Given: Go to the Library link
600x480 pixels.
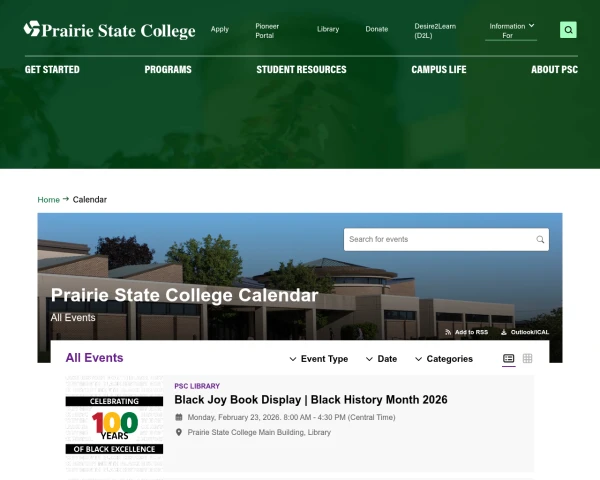Looking at the screenshot, I should [328, 29].
